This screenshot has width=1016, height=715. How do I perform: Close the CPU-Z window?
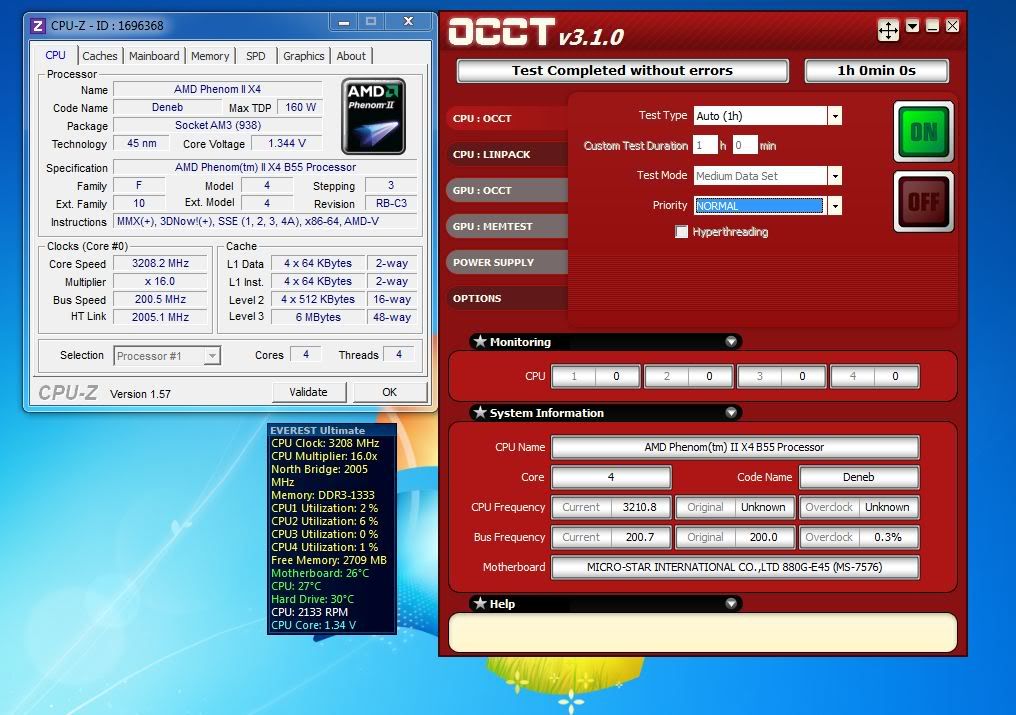coord(408,22)
